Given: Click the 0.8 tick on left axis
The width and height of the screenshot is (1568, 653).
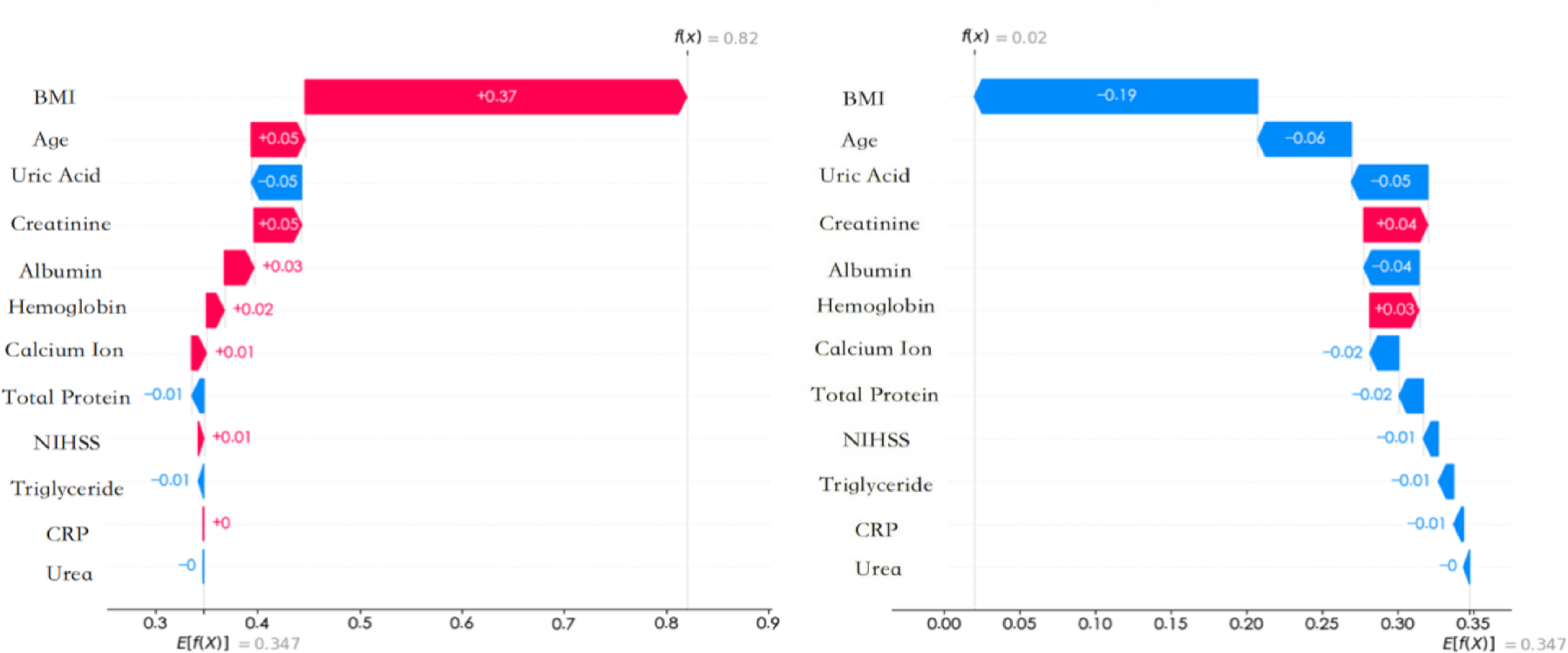Looking at the screenshot, I should (667, 623).
